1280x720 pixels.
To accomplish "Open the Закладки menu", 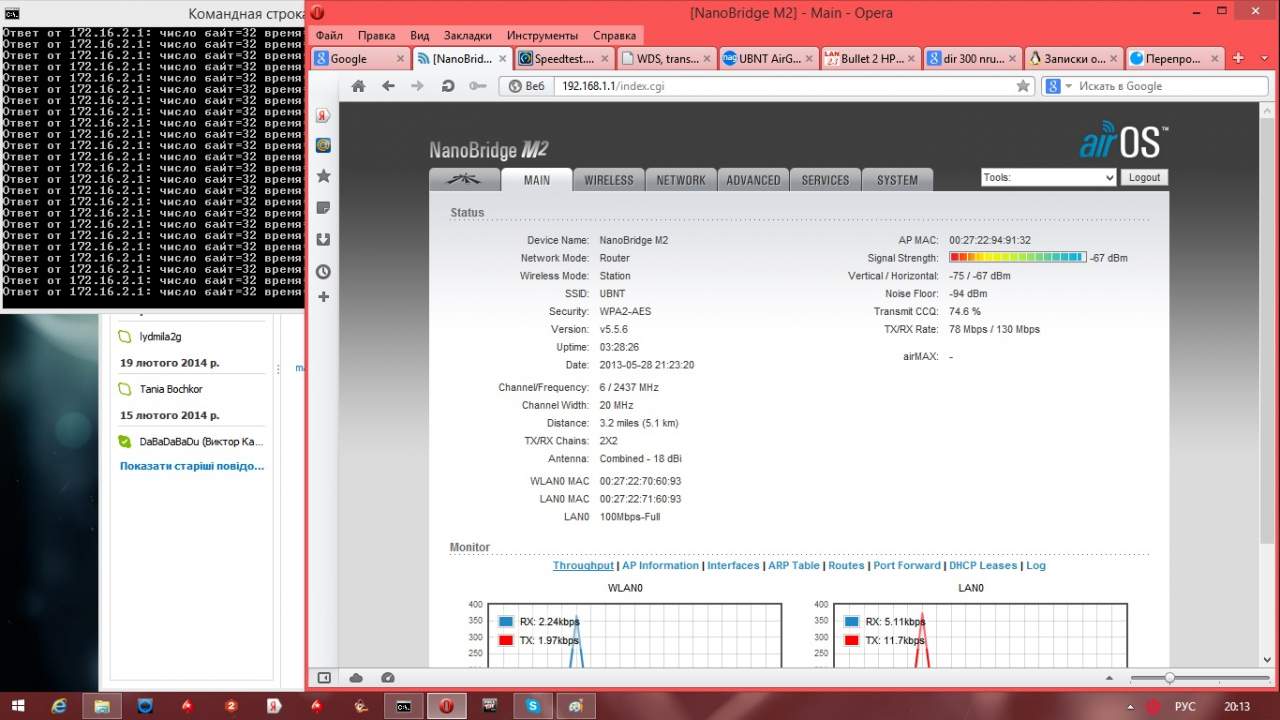I will [x=468, y=35].
